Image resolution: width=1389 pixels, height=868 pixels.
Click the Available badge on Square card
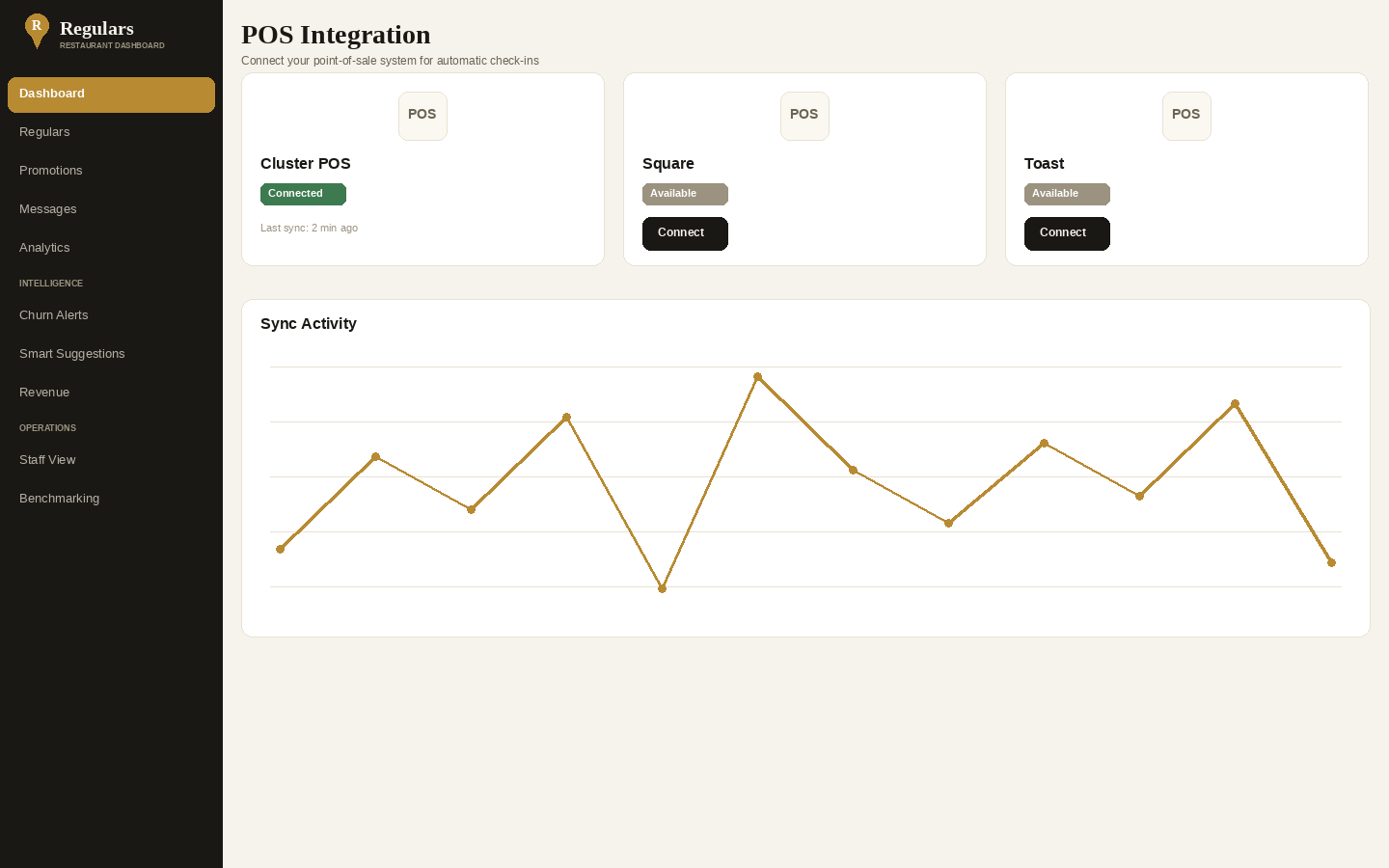click(x=685, y=194)
